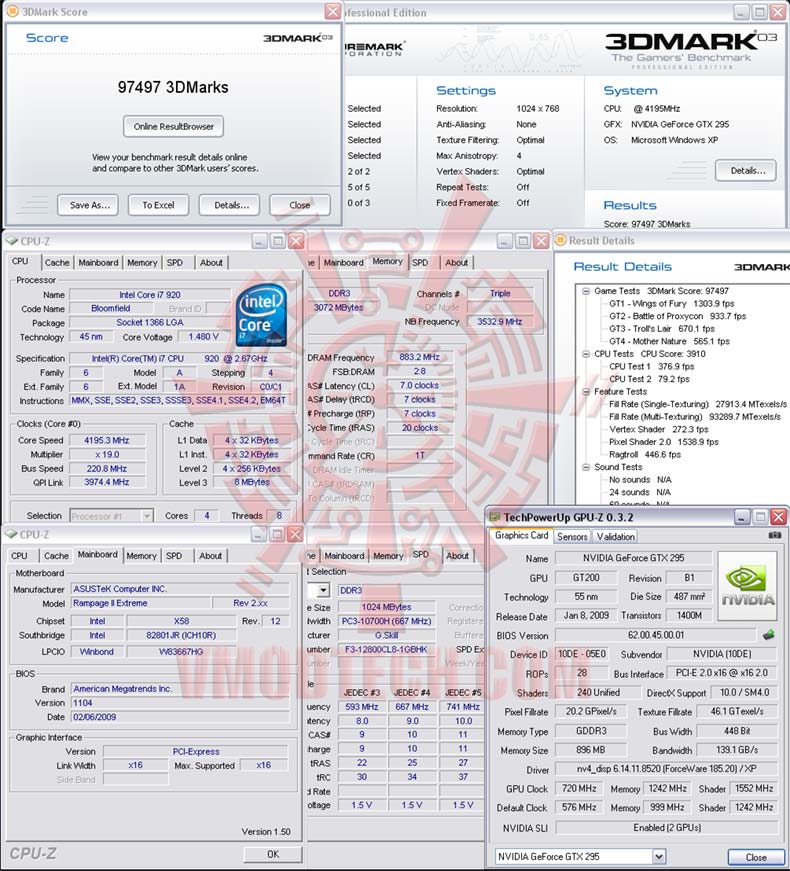Select the Graphics Card tab in GPU-Z
This screenshot has height=871, width=790.
[x=521, y=535]
